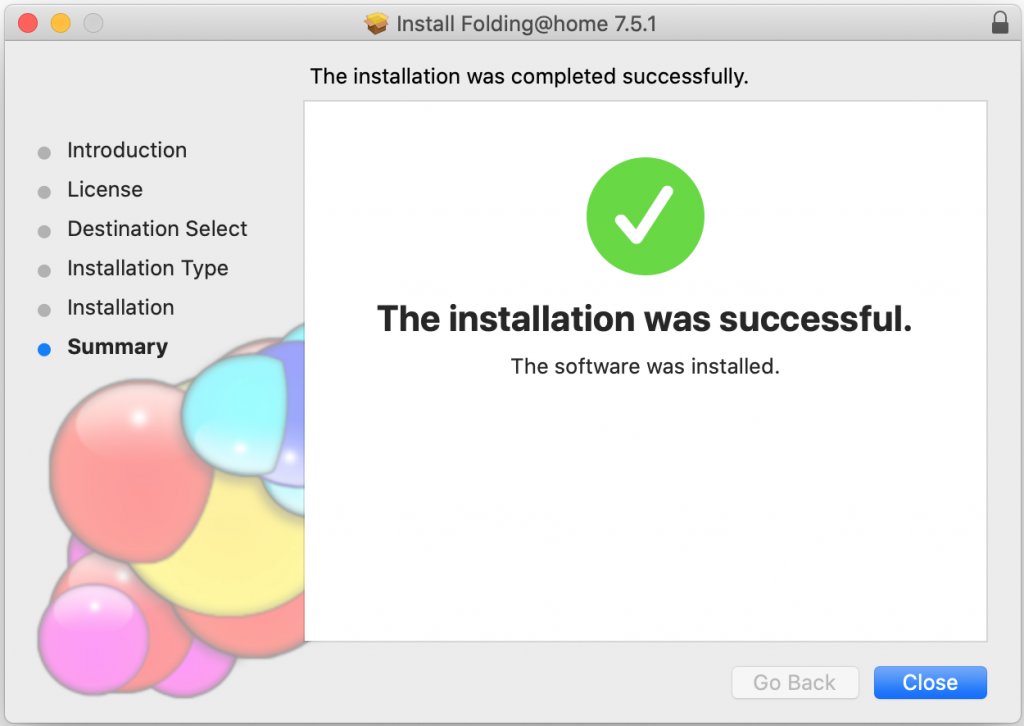
Task: Select the Summary step in the sidebar
Action: (118, 347)
